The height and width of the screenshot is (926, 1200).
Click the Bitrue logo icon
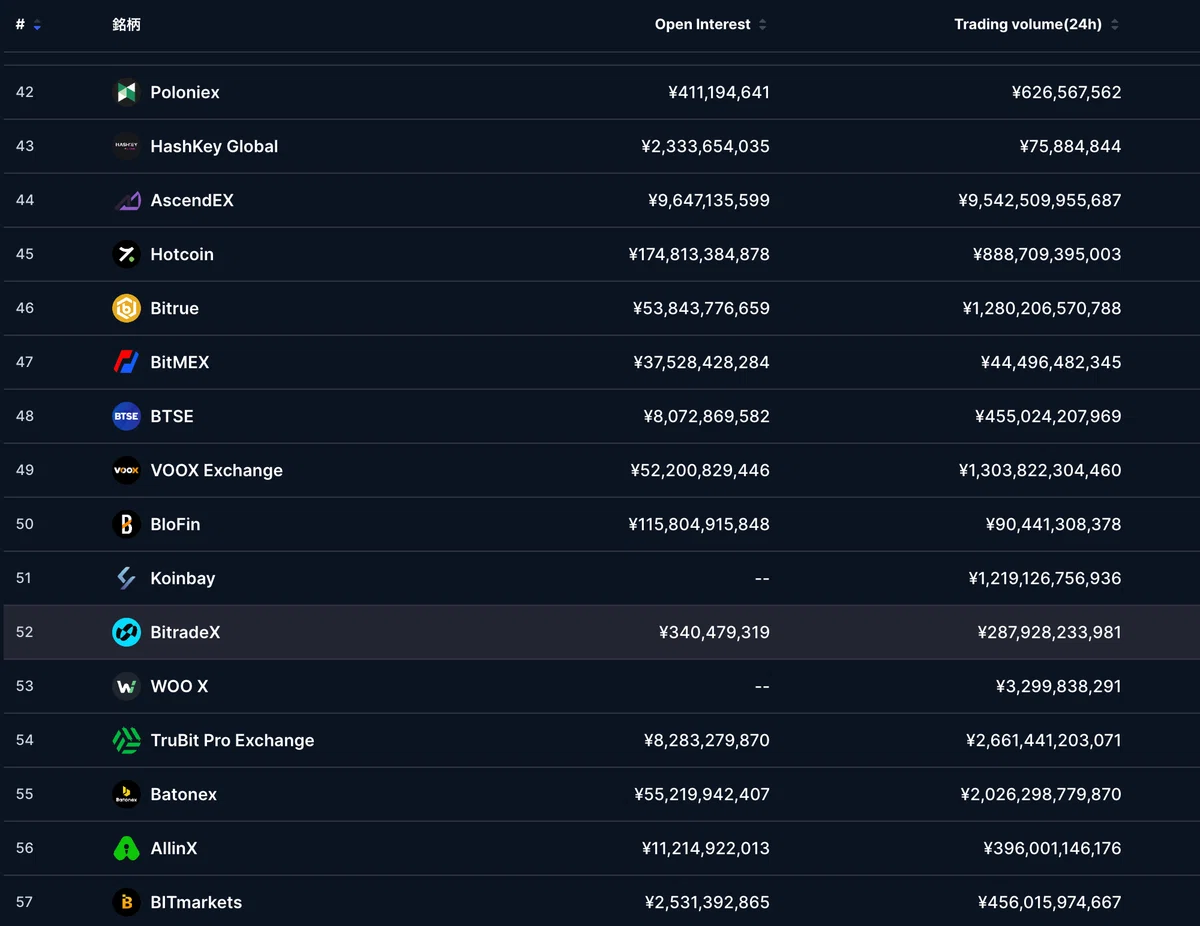tap(126, 308)
